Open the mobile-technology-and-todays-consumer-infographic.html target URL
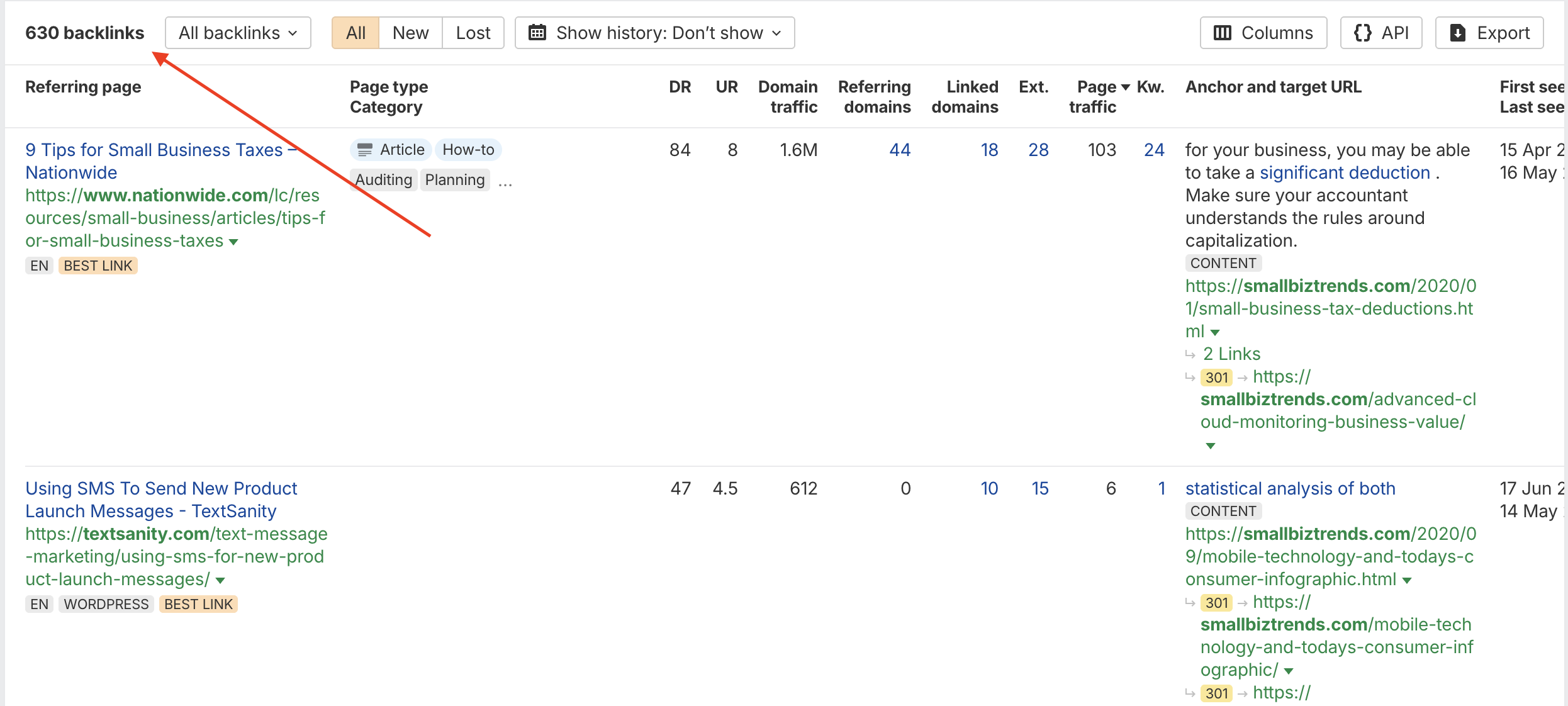The image size is (1568, 706). [1331, 556]
